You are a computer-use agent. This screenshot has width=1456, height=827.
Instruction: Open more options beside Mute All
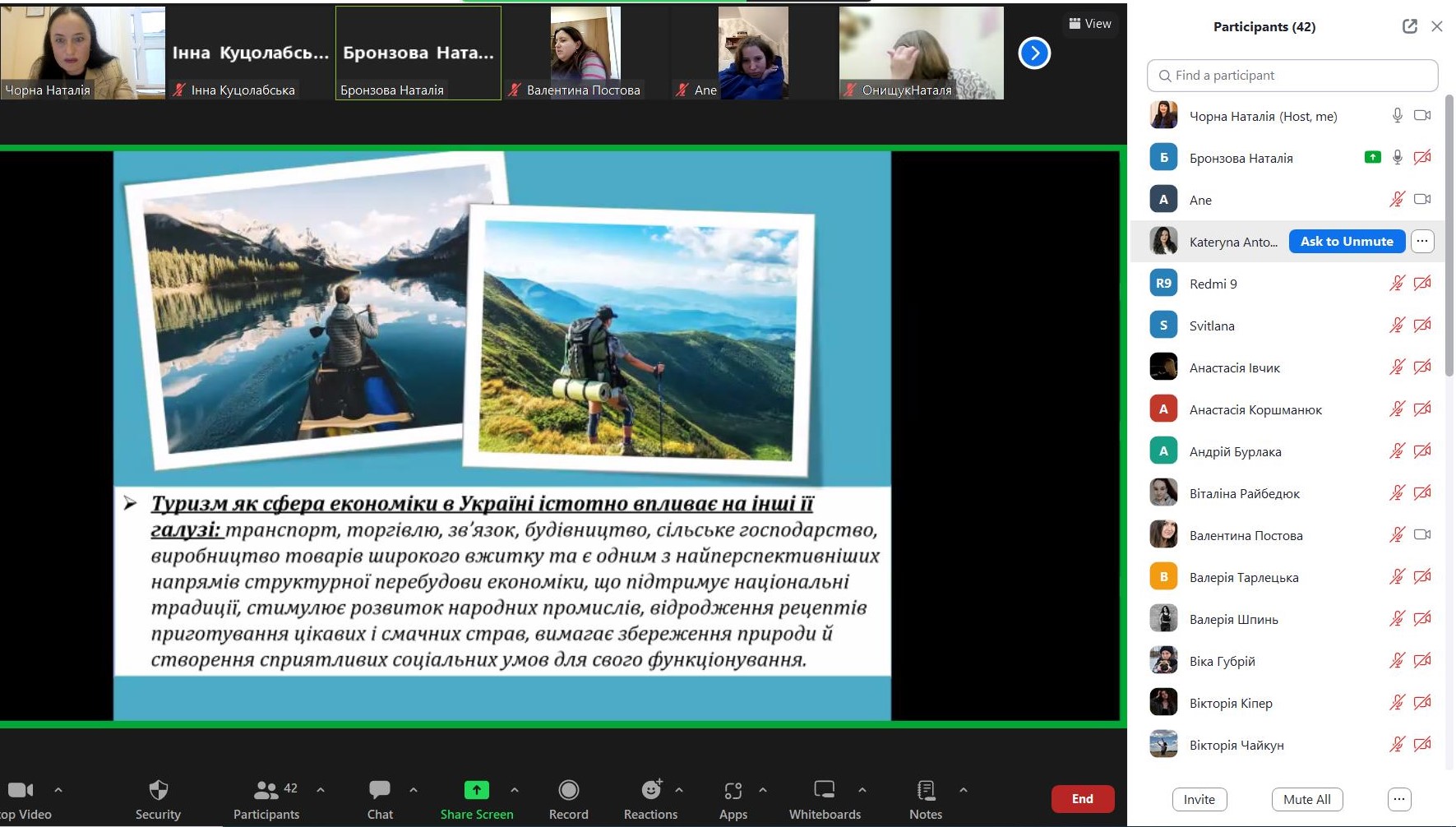click(x=1399, y=799)
